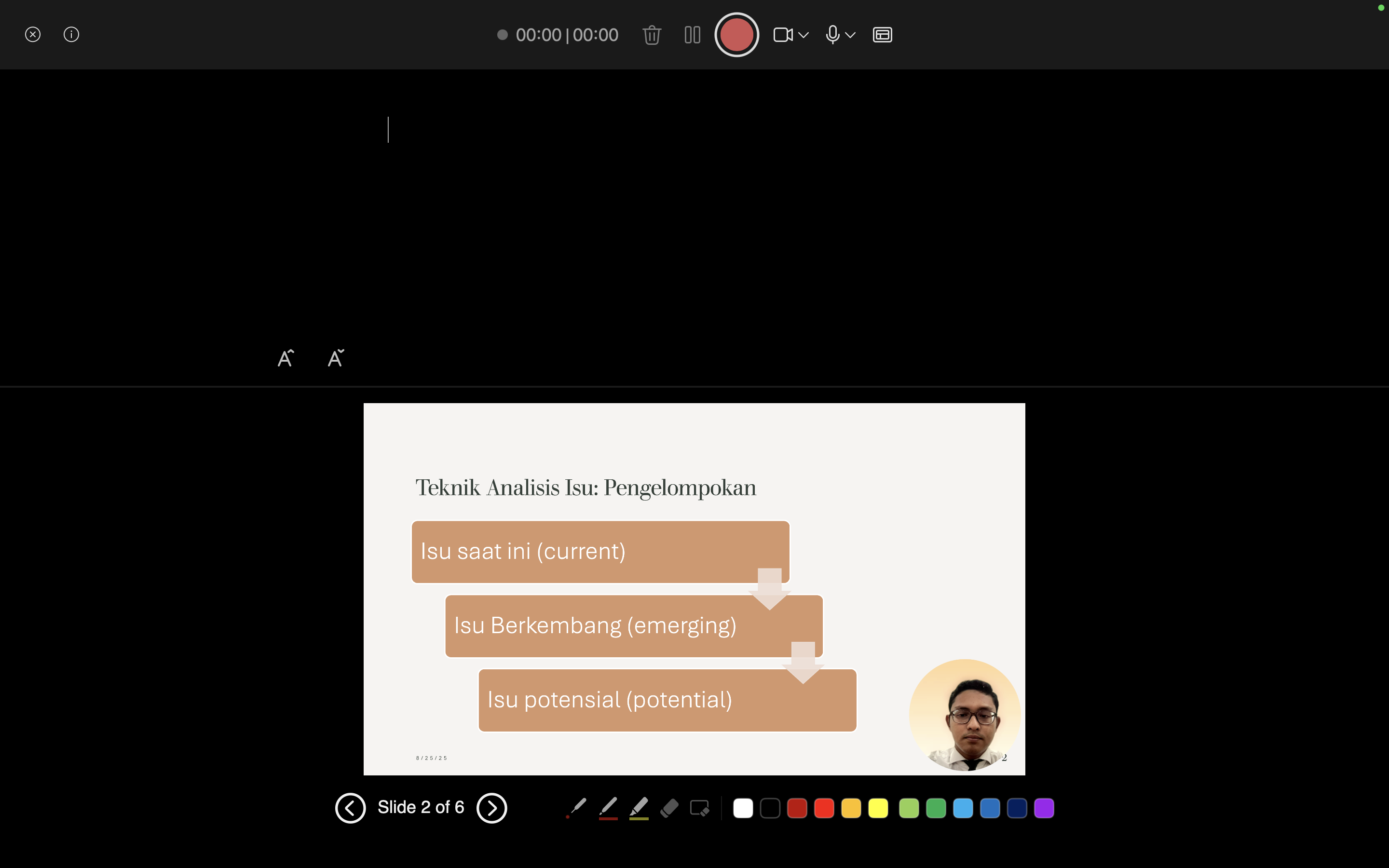Expand the camera options dropdown arrow

coord(803,35)
